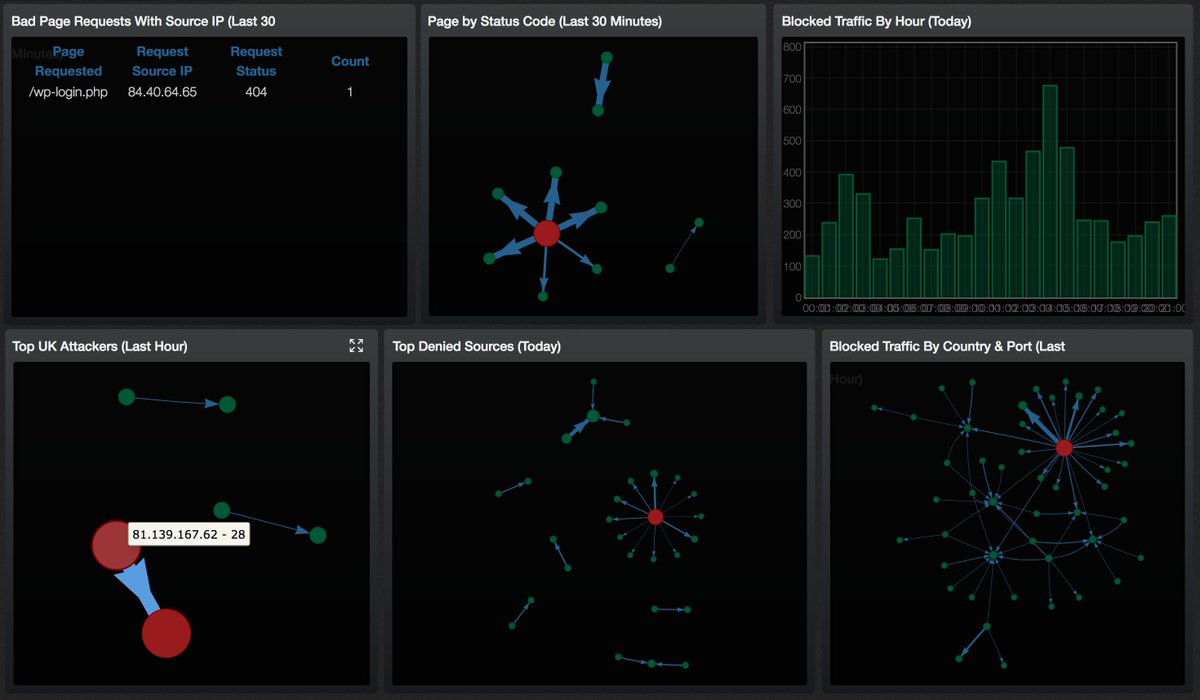The height and width of the screenshot is (700, 1200).
Task: Expand the Top UK Attackers panel to fullscreen
Action: (x=356, y=345)
